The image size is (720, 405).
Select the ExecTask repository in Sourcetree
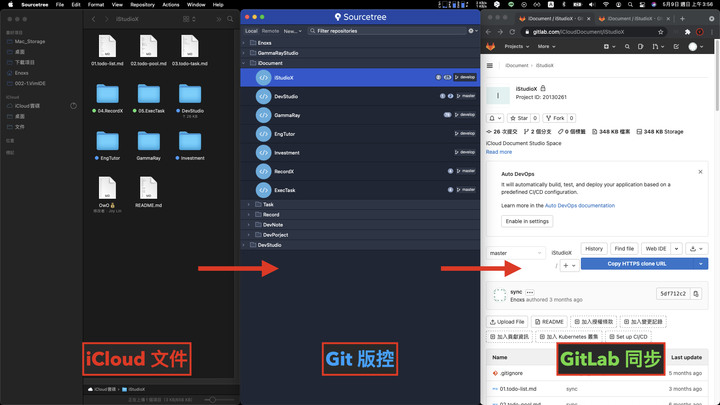pyautogui.click(x=360, y=190)
